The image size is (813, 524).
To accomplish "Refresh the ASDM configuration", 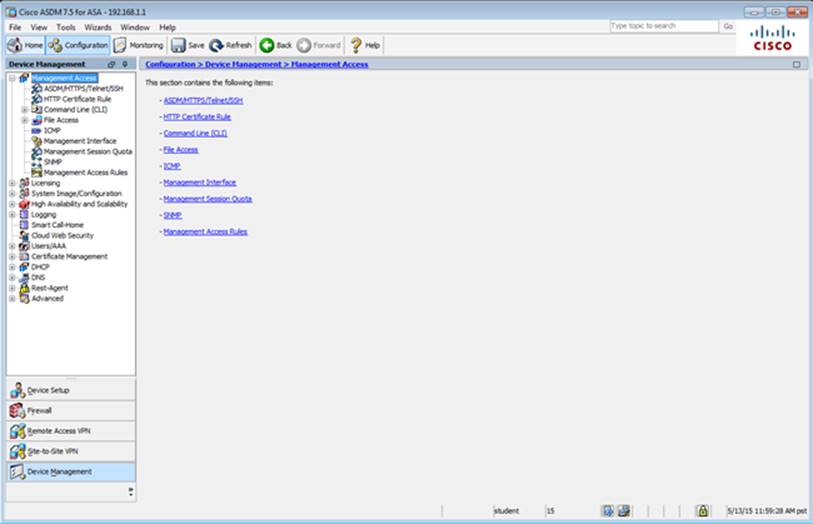I will point(231,45).
